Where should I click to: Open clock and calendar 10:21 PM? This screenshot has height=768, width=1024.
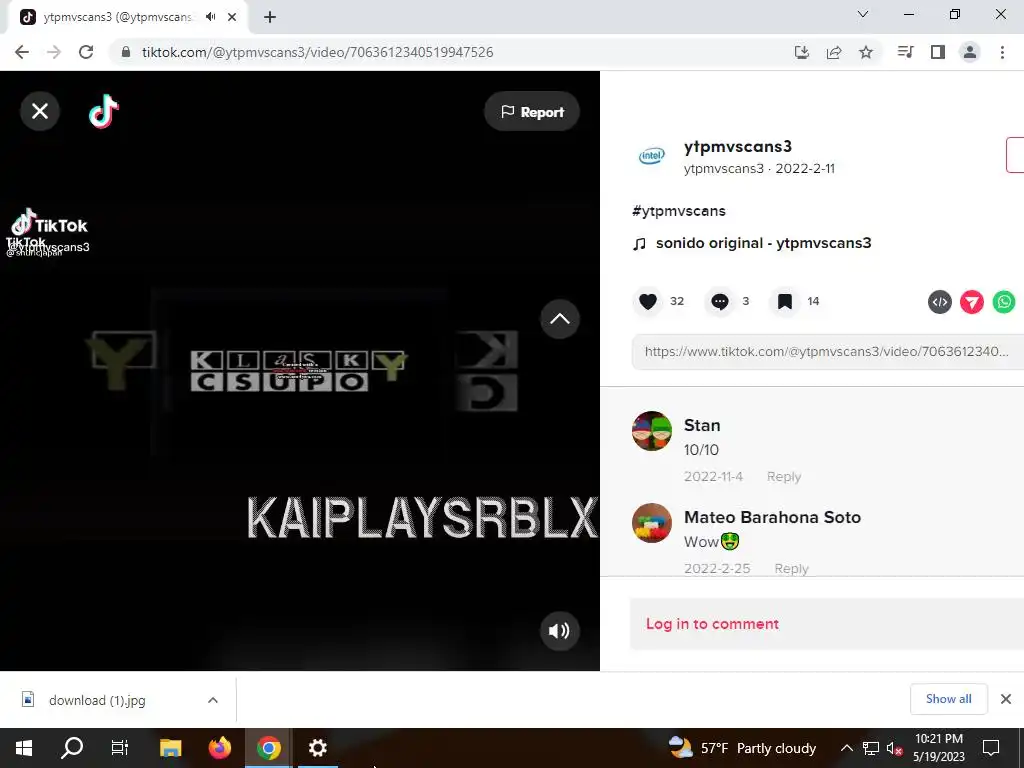click(938, 748)
